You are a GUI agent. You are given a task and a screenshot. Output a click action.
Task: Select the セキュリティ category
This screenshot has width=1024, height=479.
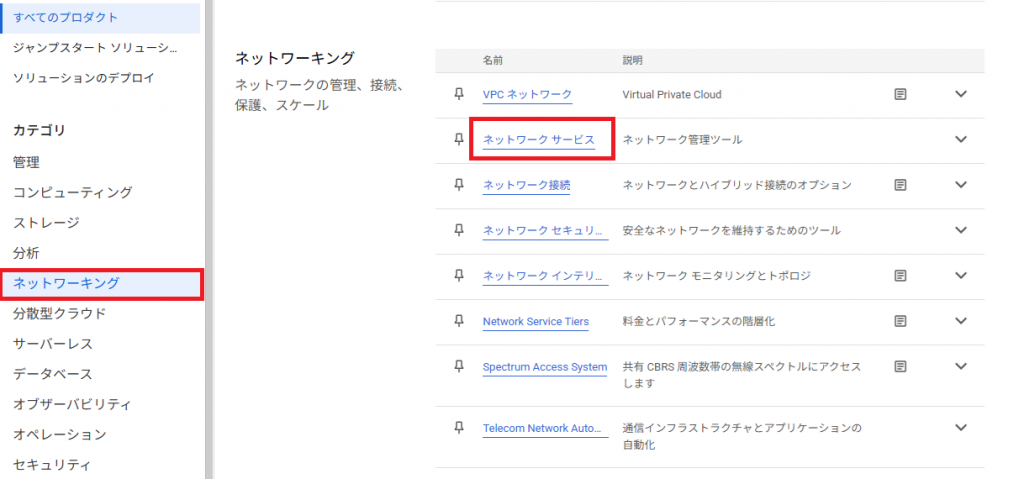coord(52,465)
